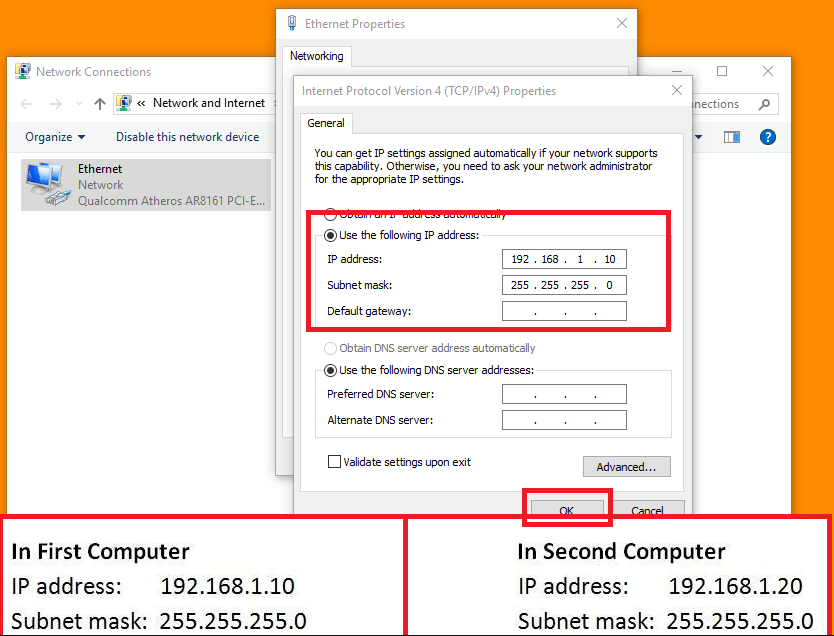Click the search magnifier icon

pyautogui.click(x=764, y=104)
